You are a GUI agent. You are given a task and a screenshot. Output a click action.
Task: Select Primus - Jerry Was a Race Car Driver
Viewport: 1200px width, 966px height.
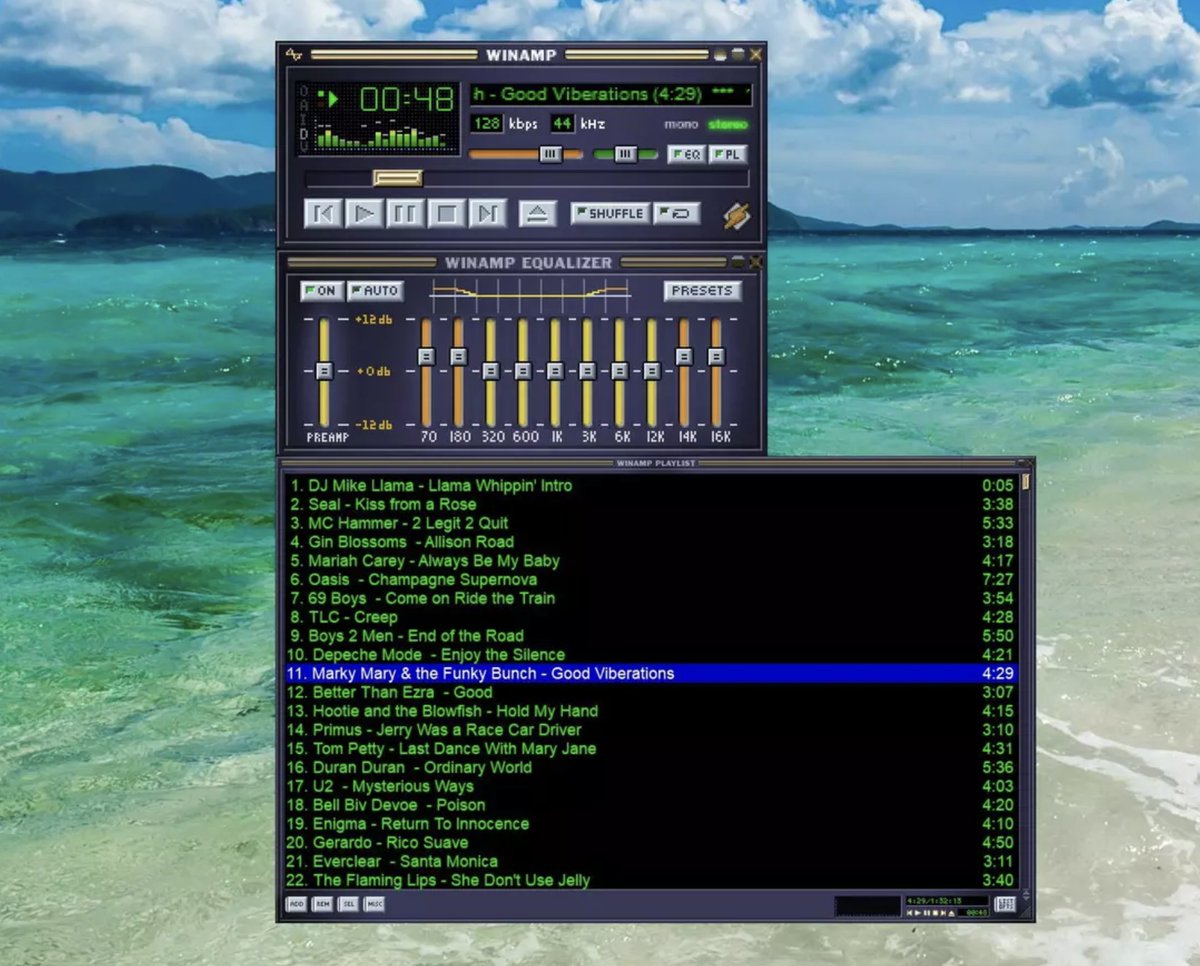coord(651,730)
